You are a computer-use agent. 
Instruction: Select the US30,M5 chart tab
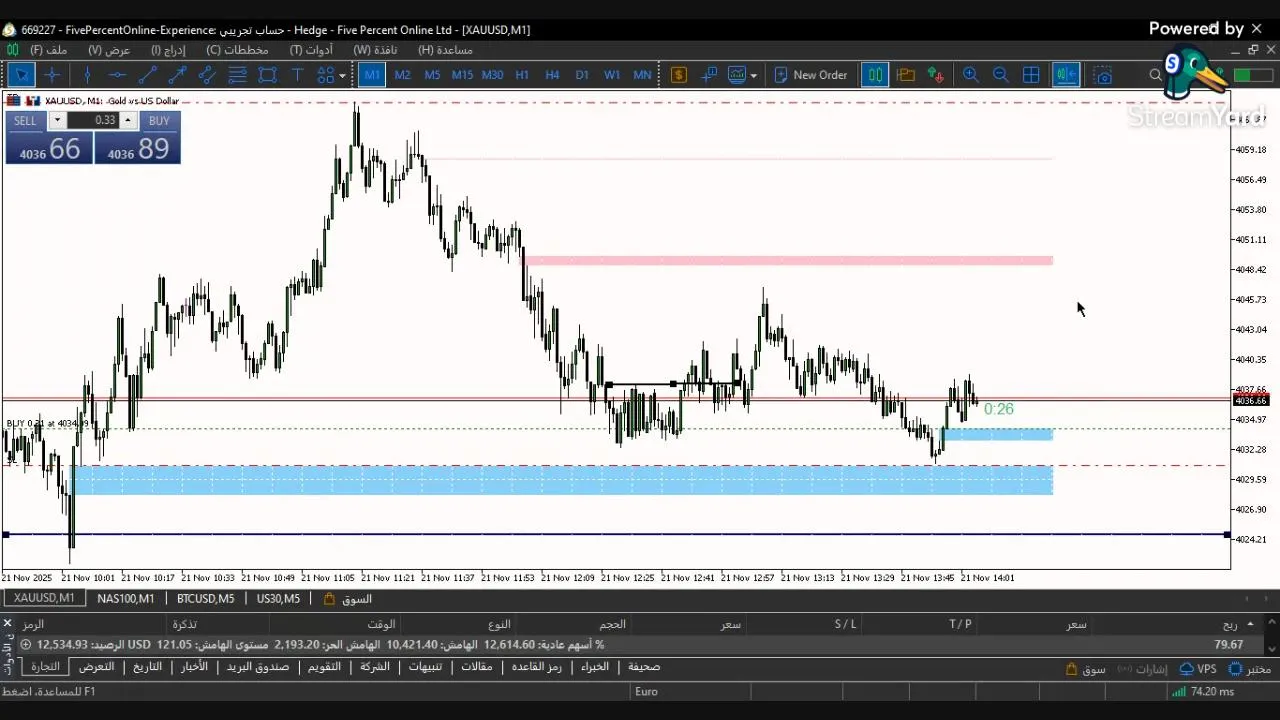pos(278,598)
